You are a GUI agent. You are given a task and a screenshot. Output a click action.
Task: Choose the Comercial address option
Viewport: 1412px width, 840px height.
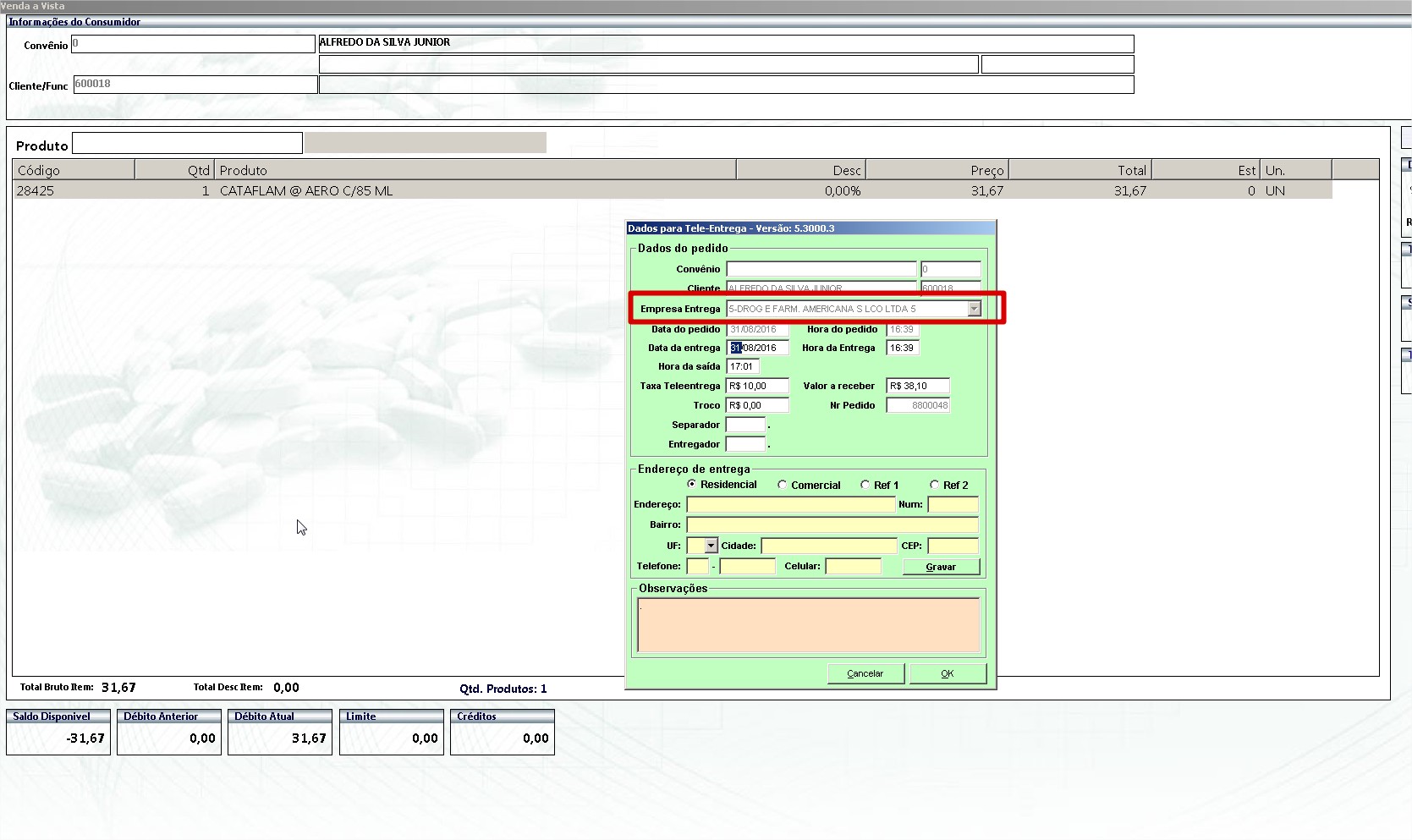pyautogui.click(x=783, y=485)
